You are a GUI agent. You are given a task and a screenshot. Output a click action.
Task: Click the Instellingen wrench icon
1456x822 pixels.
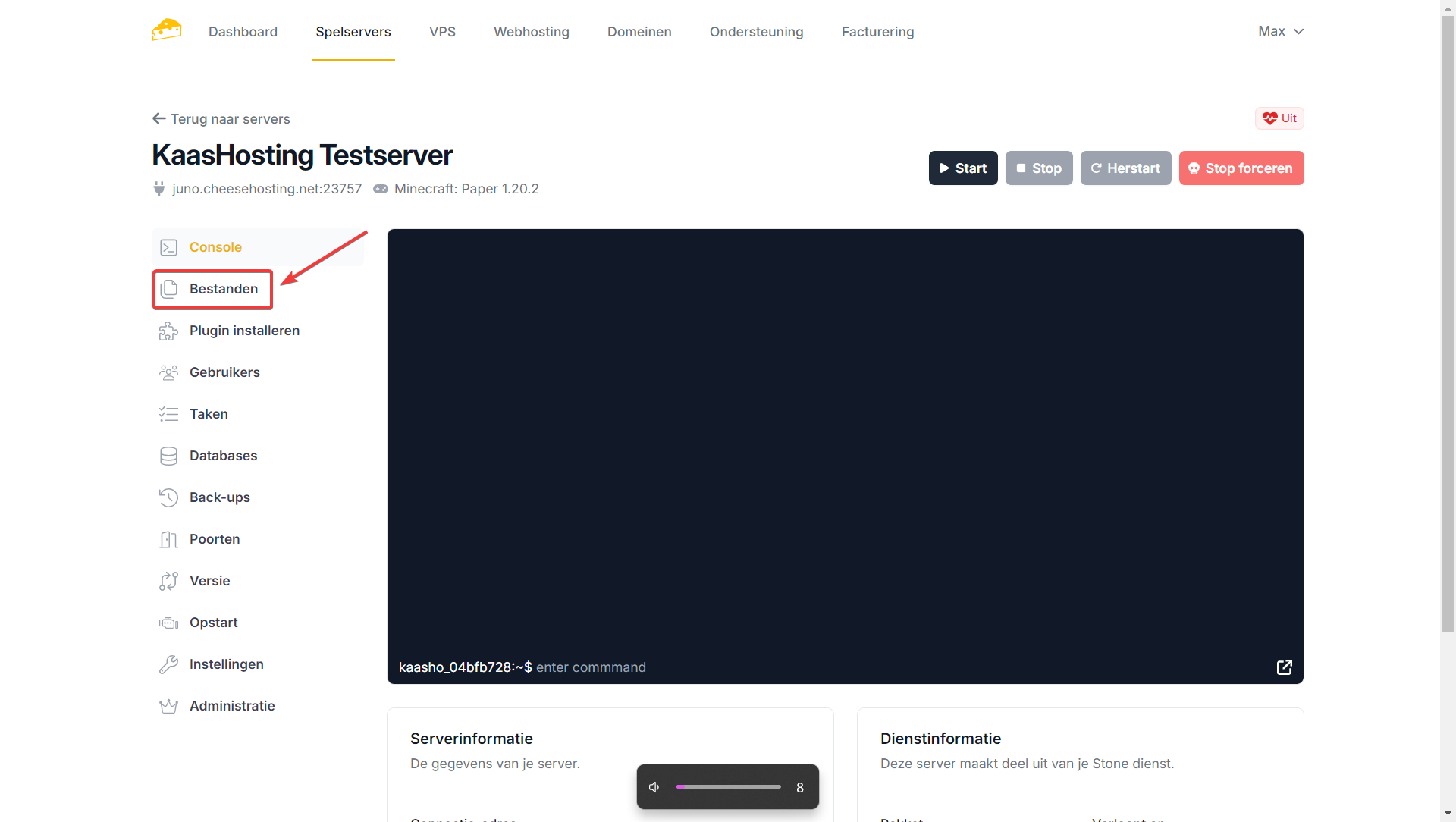[x=168, y=664]
